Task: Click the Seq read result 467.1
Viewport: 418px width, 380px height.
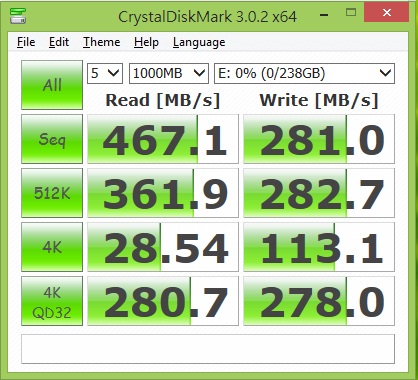Action: [x=163, y=139]
